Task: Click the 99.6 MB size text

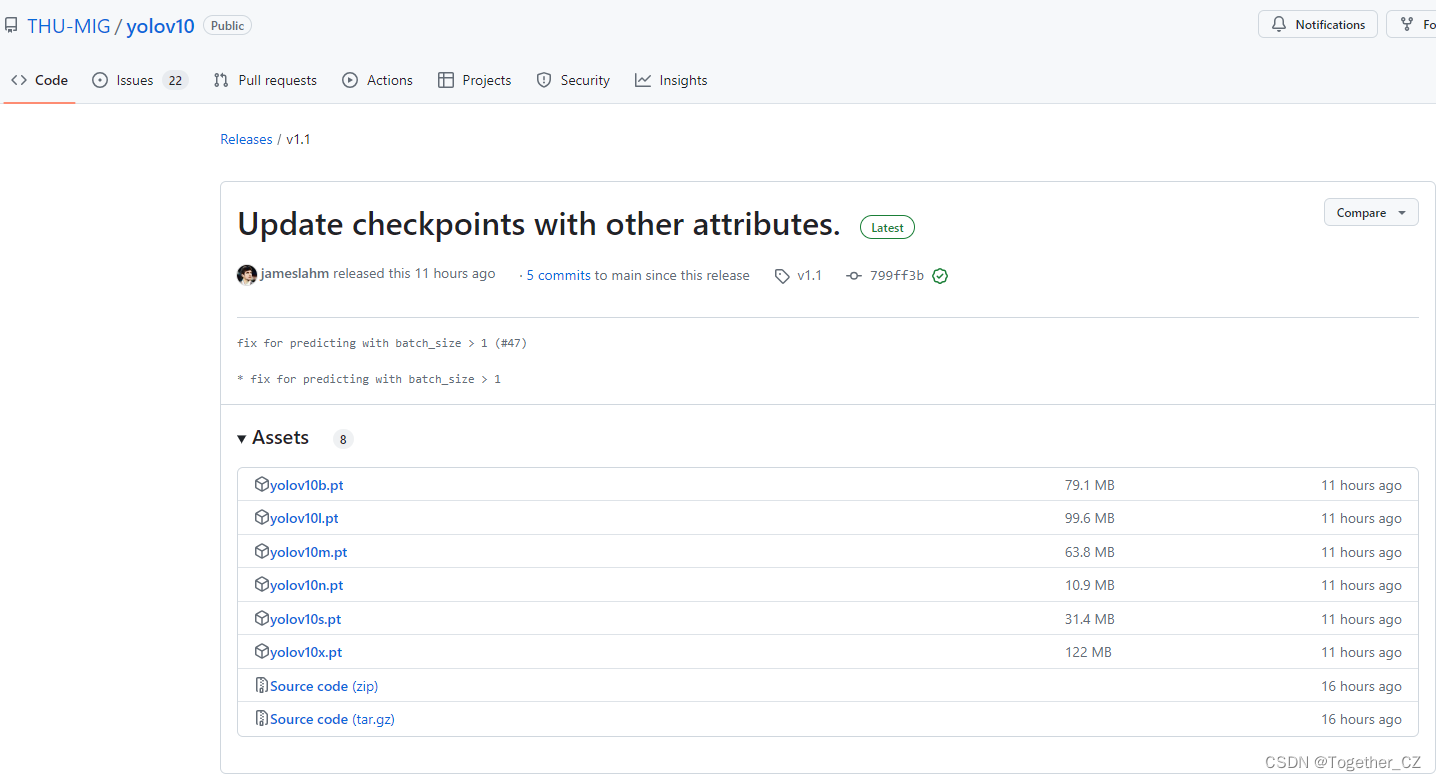Action: click(1089, 518)
